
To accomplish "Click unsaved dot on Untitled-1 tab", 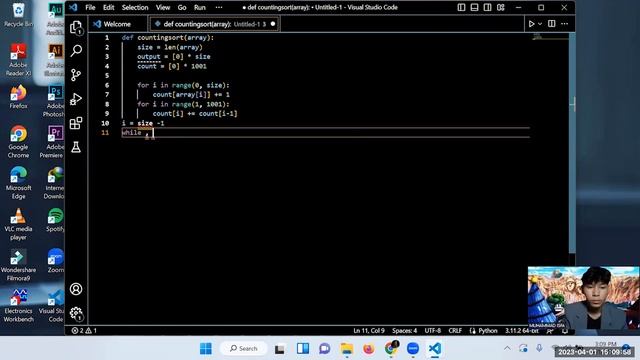I will (273, 24).
